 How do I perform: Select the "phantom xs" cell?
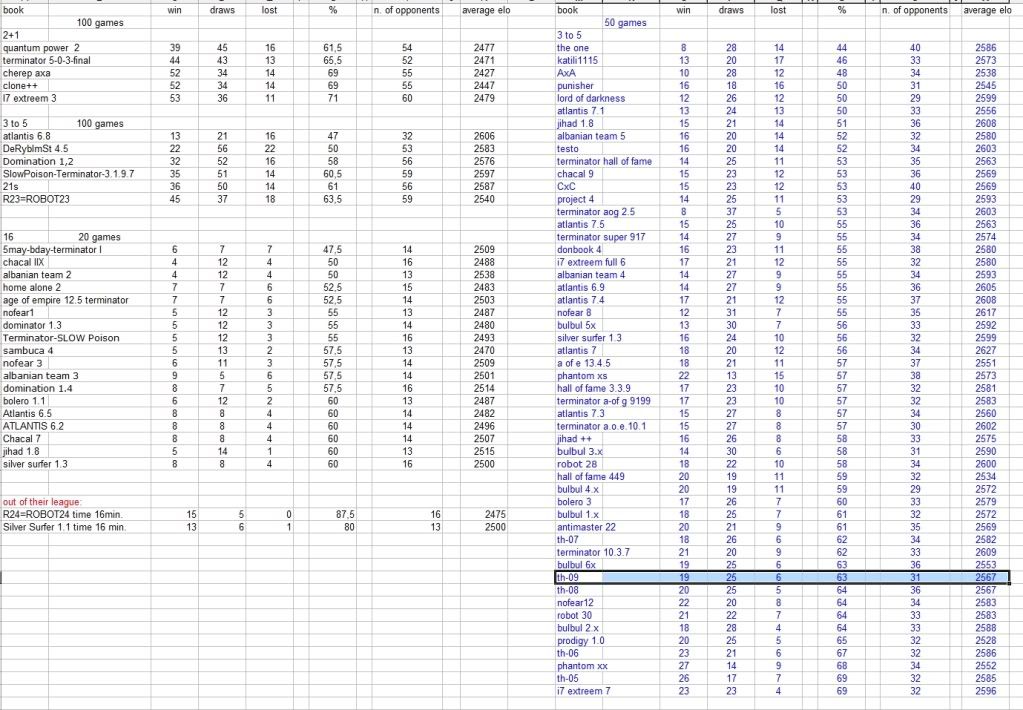[x=582, y=376]
